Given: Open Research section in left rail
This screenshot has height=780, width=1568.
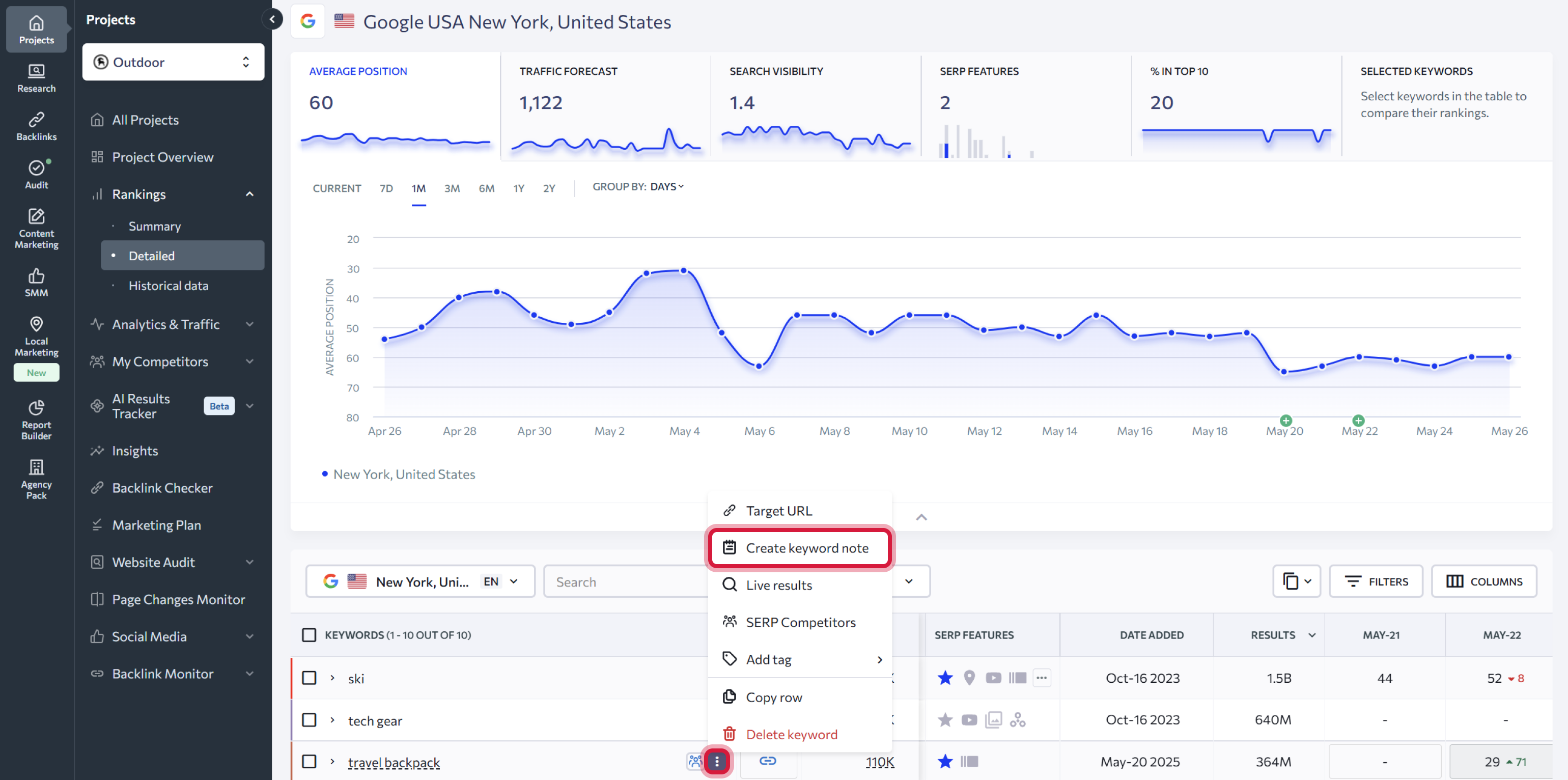Looking at the screenshot, I should [37, 78].
